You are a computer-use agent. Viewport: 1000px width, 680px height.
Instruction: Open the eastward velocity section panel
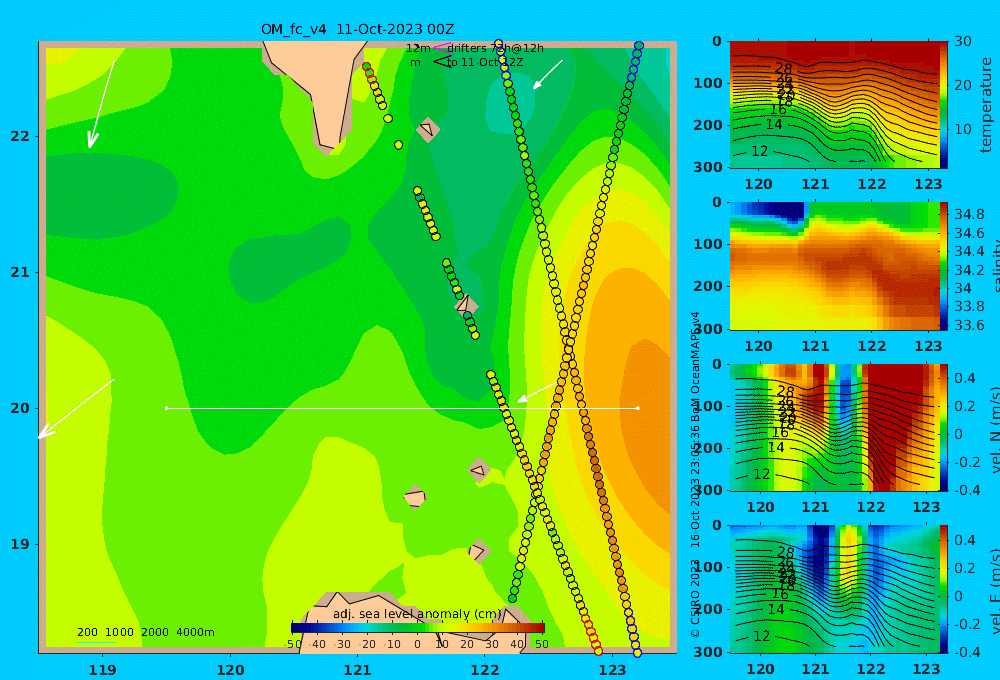point(834,589)
